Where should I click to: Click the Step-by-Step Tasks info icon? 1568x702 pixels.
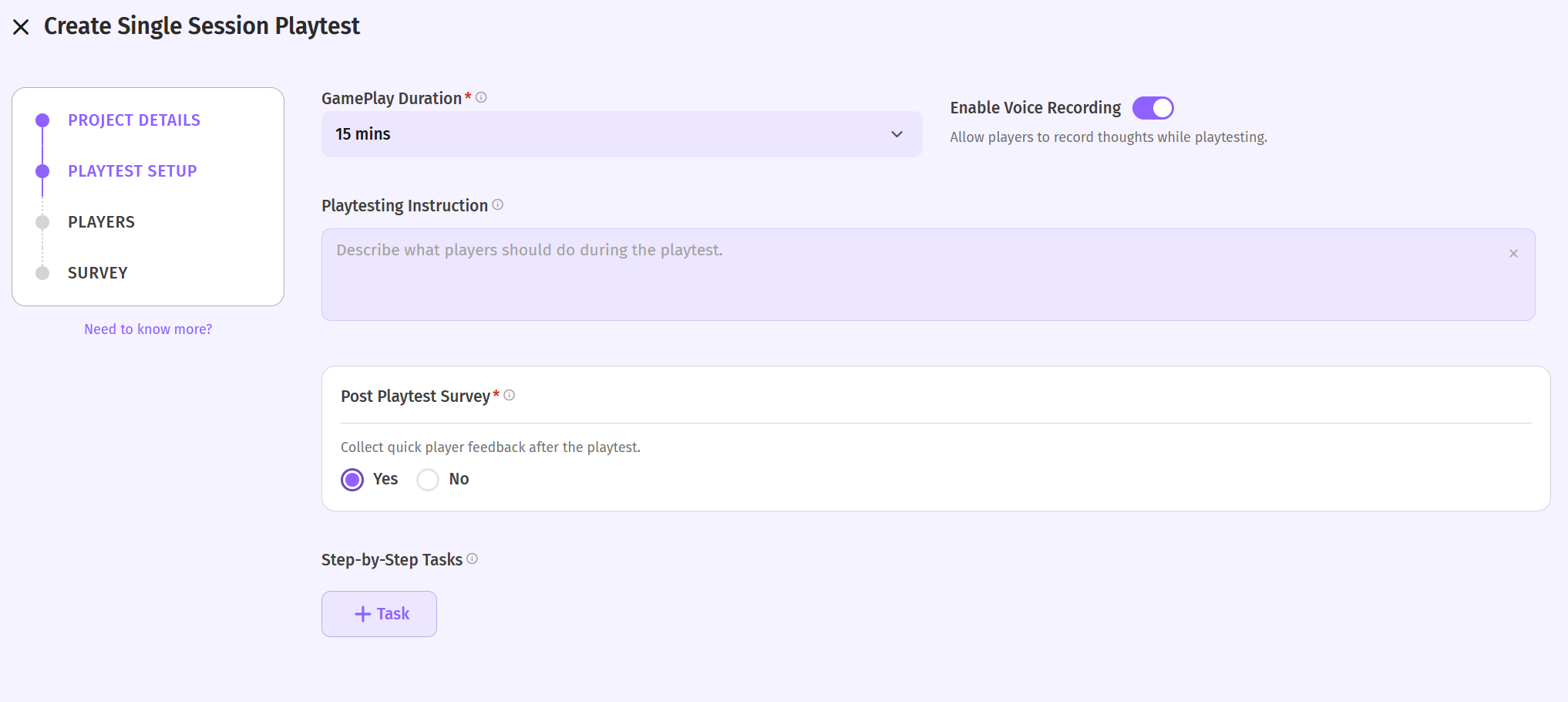[473, 559]
